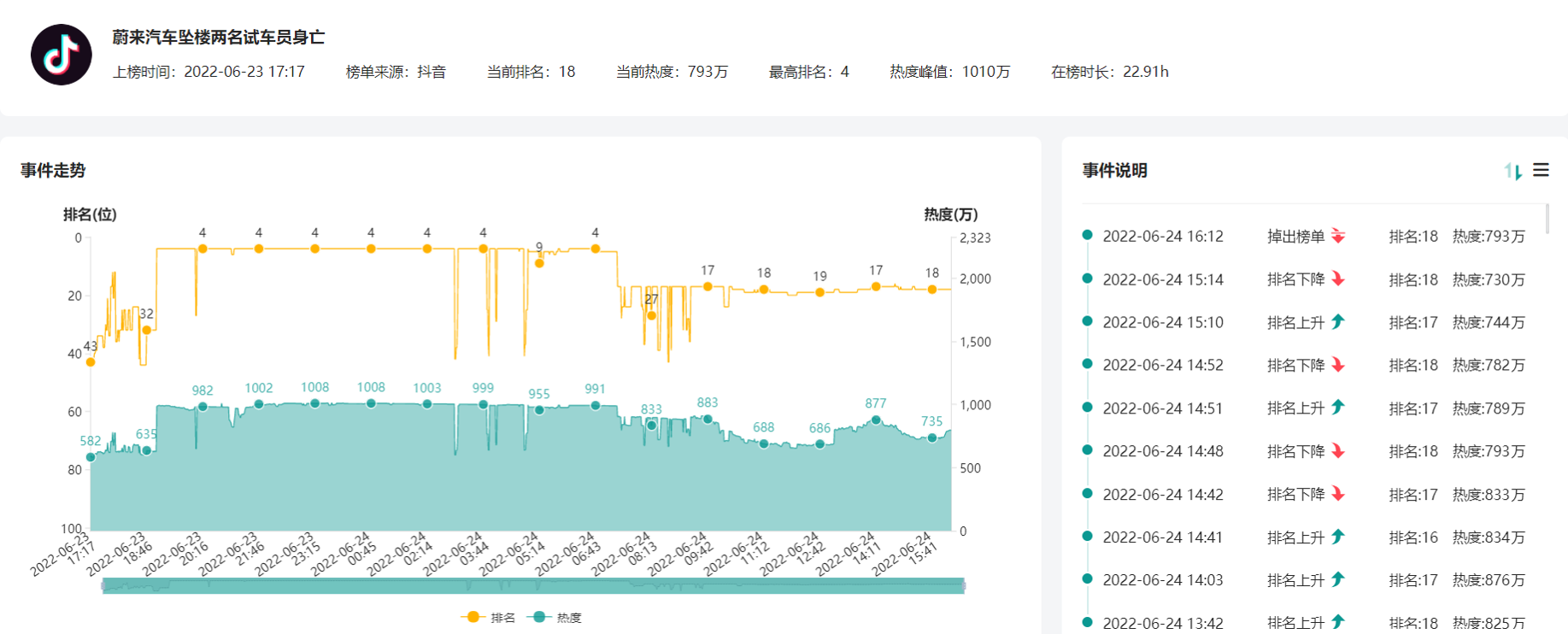Select the 2022-06-24 16:12 timeline entry
The width and height of the screenshot is (1568, 634).
click(1162, 237)
